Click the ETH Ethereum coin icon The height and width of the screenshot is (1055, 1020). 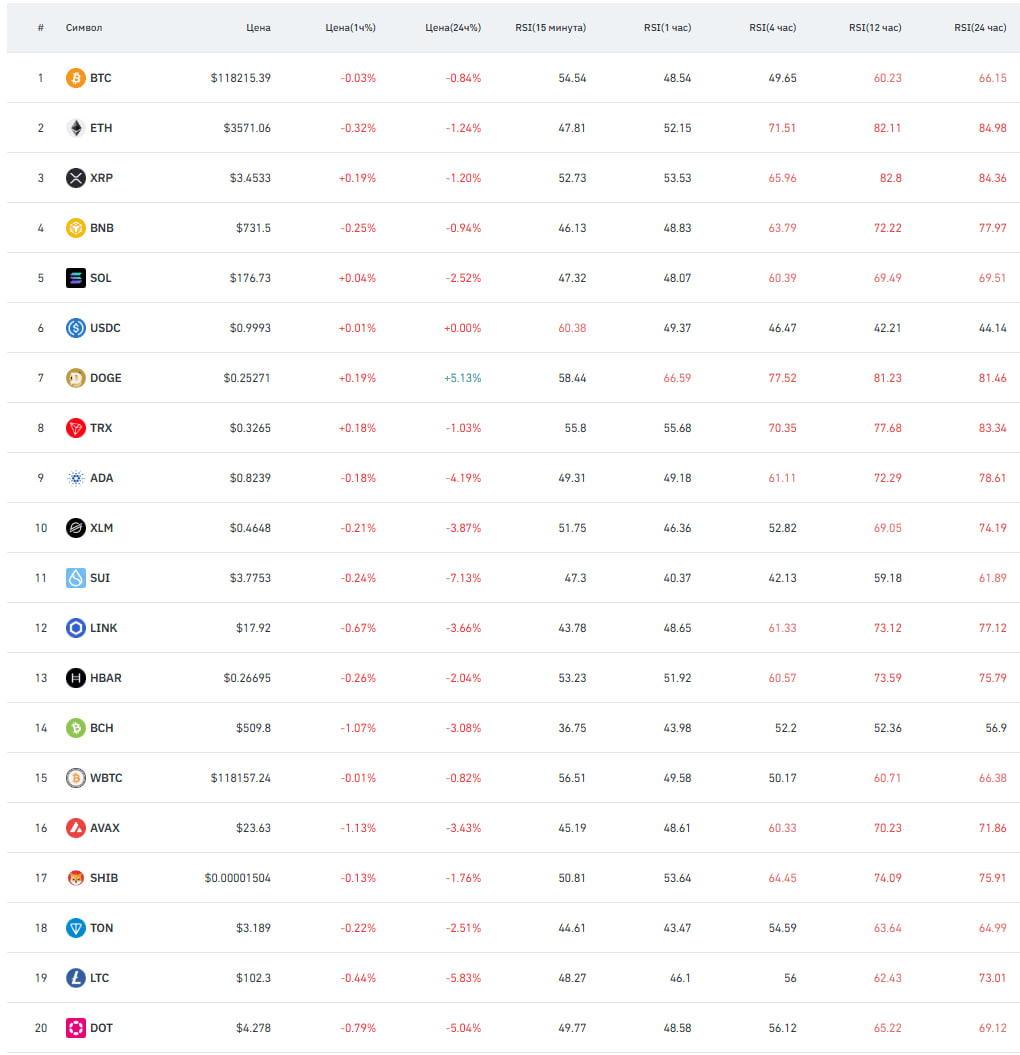point(75,128)
